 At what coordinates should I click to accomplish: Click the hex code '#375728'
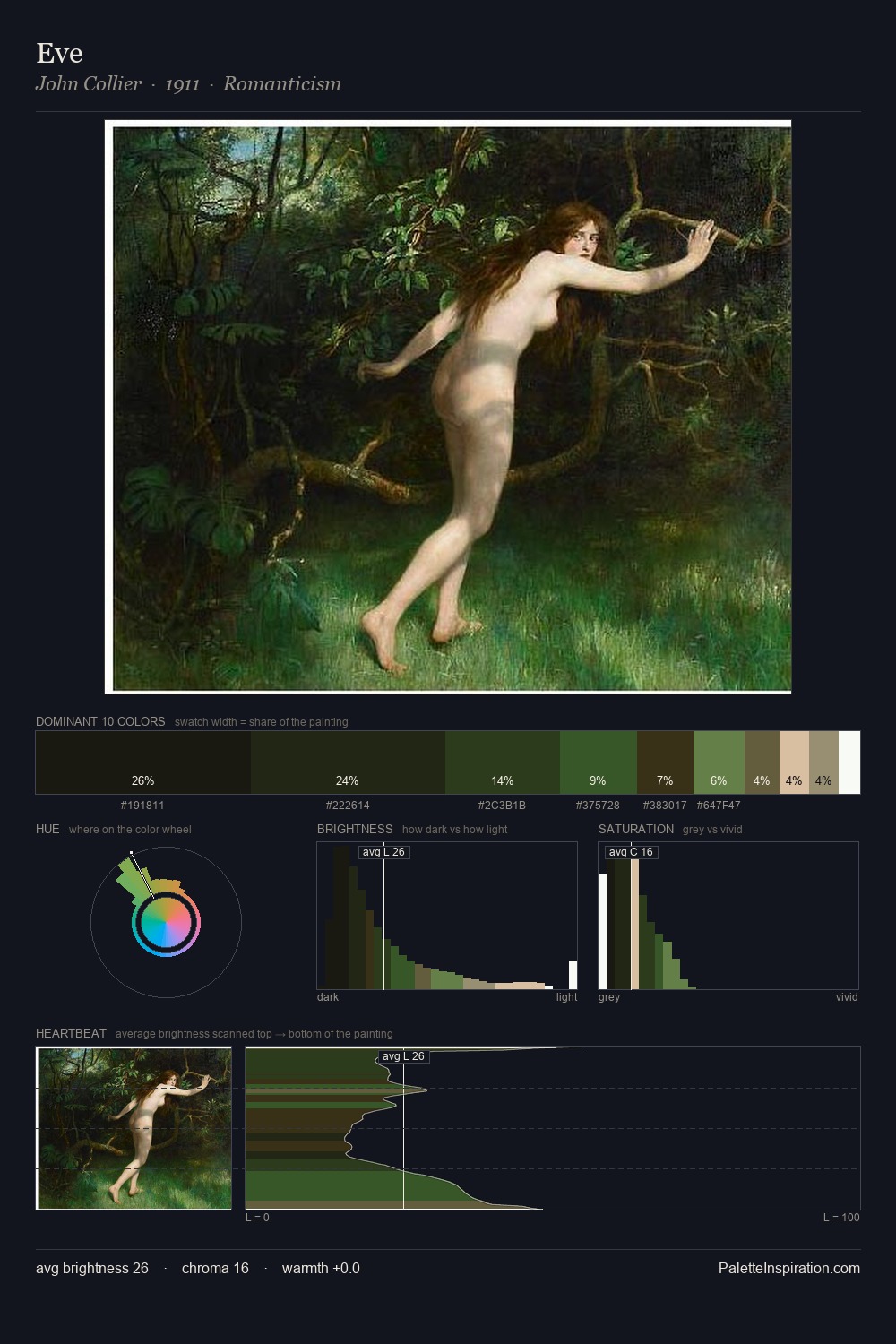pyautogui.click(x=598, y=806)
